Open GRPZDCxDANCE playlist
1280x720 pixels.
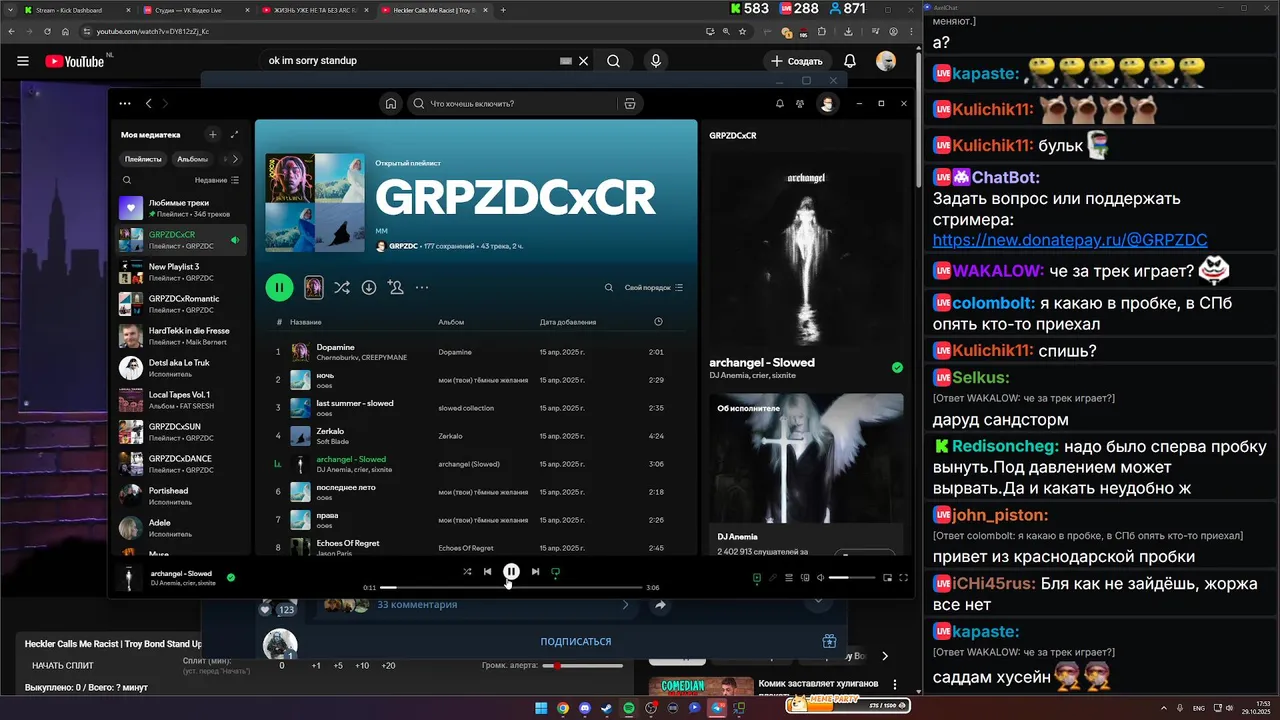tap(181, 464)
